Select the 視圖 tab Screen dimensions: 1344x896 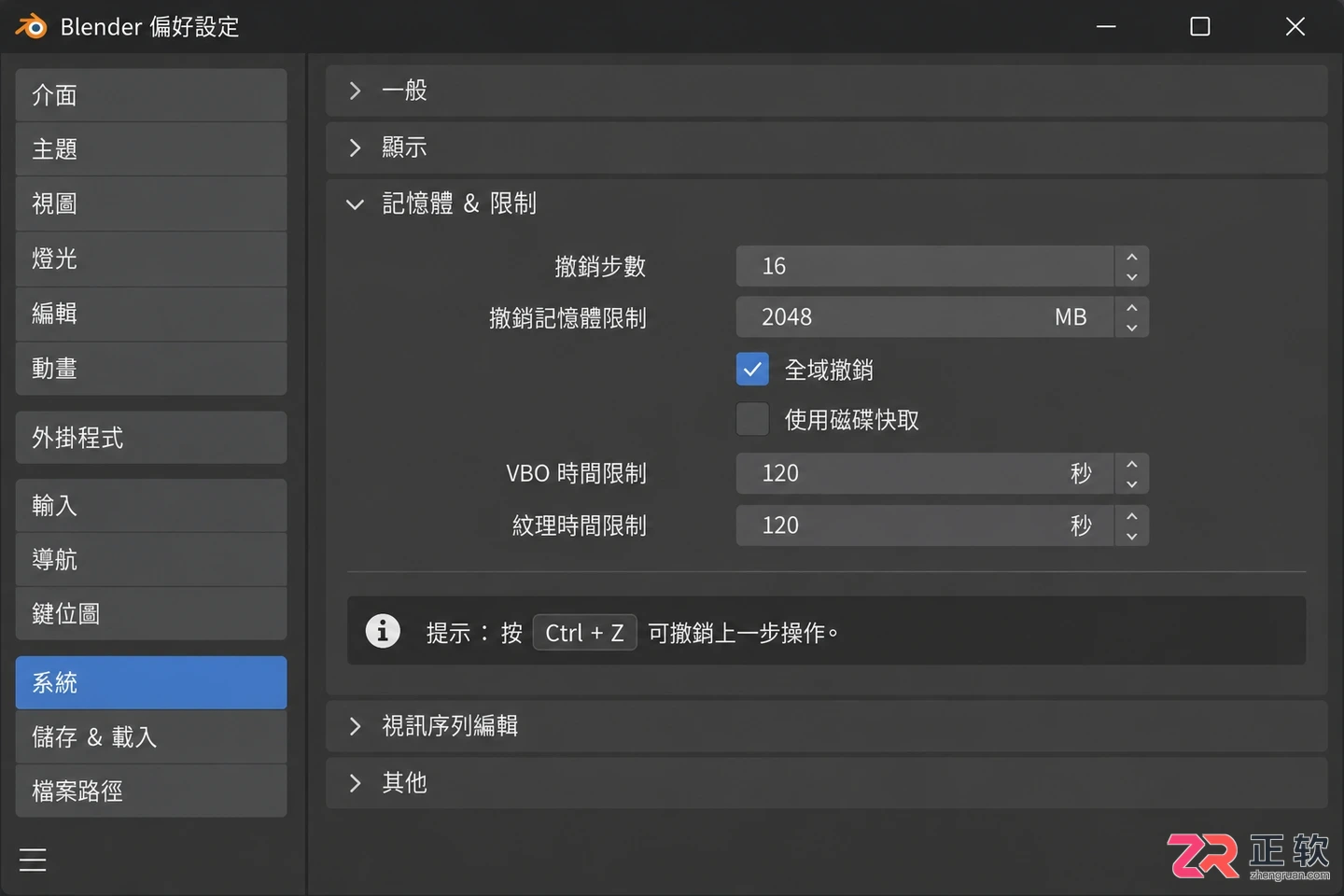[x=151, y=203]
